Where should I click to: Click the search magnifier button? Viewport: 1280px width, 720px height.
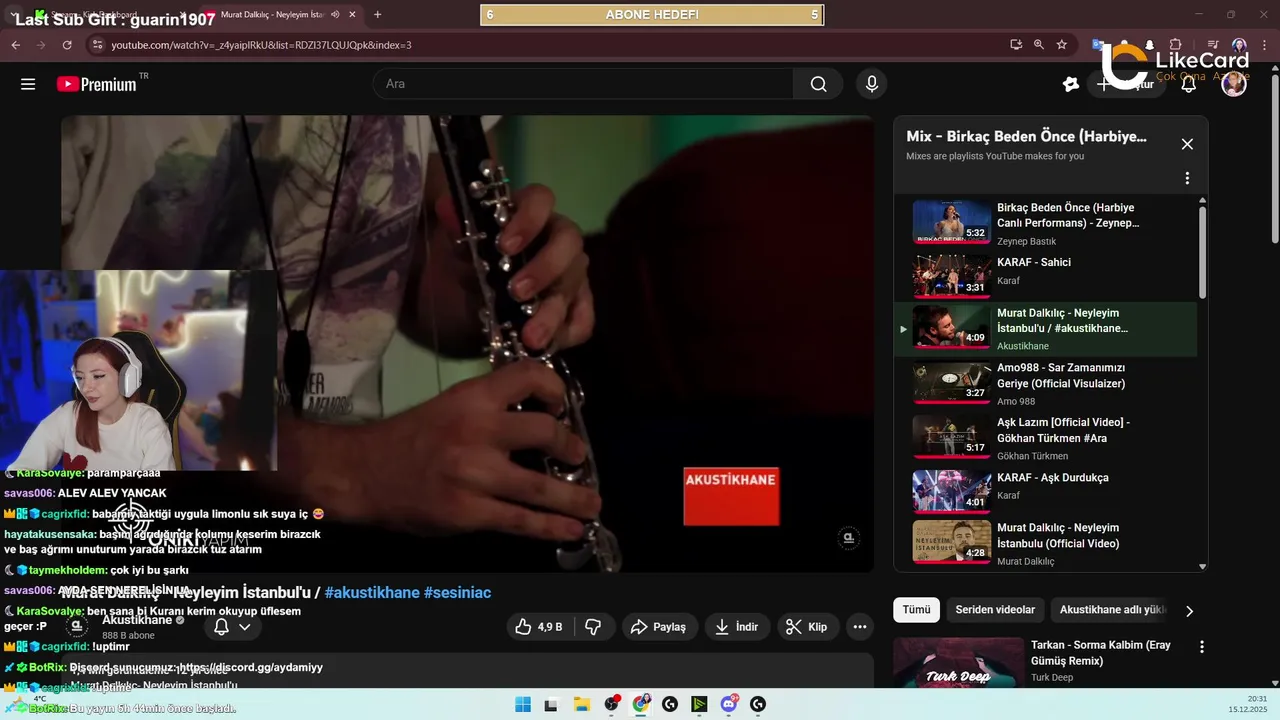click(x=819, y=84)
